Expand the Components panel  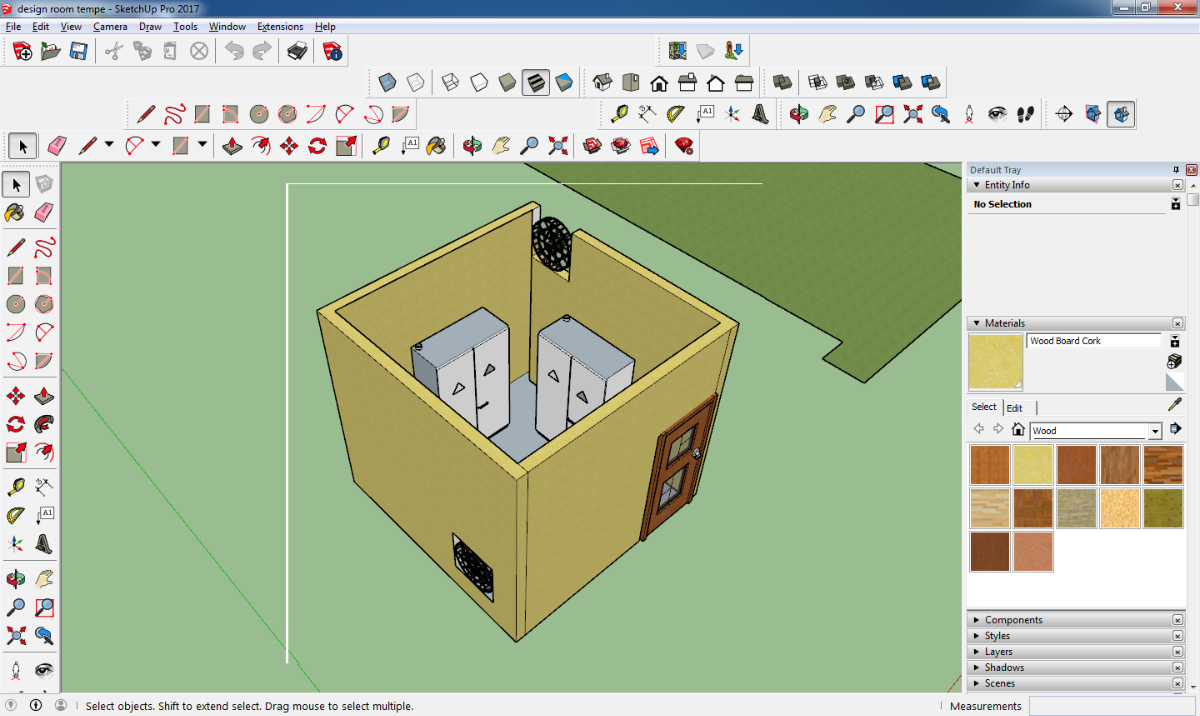click(x=1013, y=620)
